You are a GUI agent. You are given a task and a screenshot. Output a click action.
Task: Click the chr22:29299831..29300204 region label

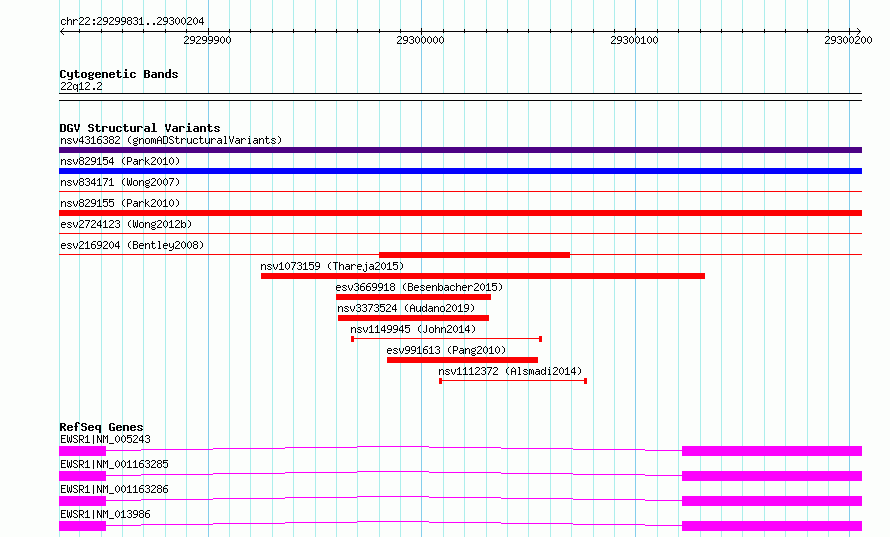(x=132, y=21)
